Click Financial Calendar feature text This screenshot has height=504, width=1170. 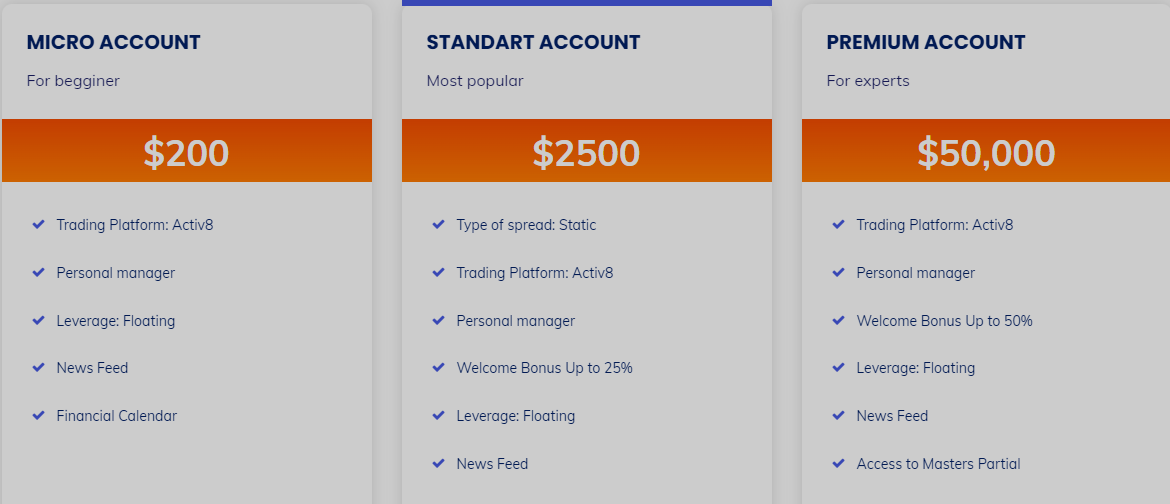pyautogui.click(x=116, y=416)
